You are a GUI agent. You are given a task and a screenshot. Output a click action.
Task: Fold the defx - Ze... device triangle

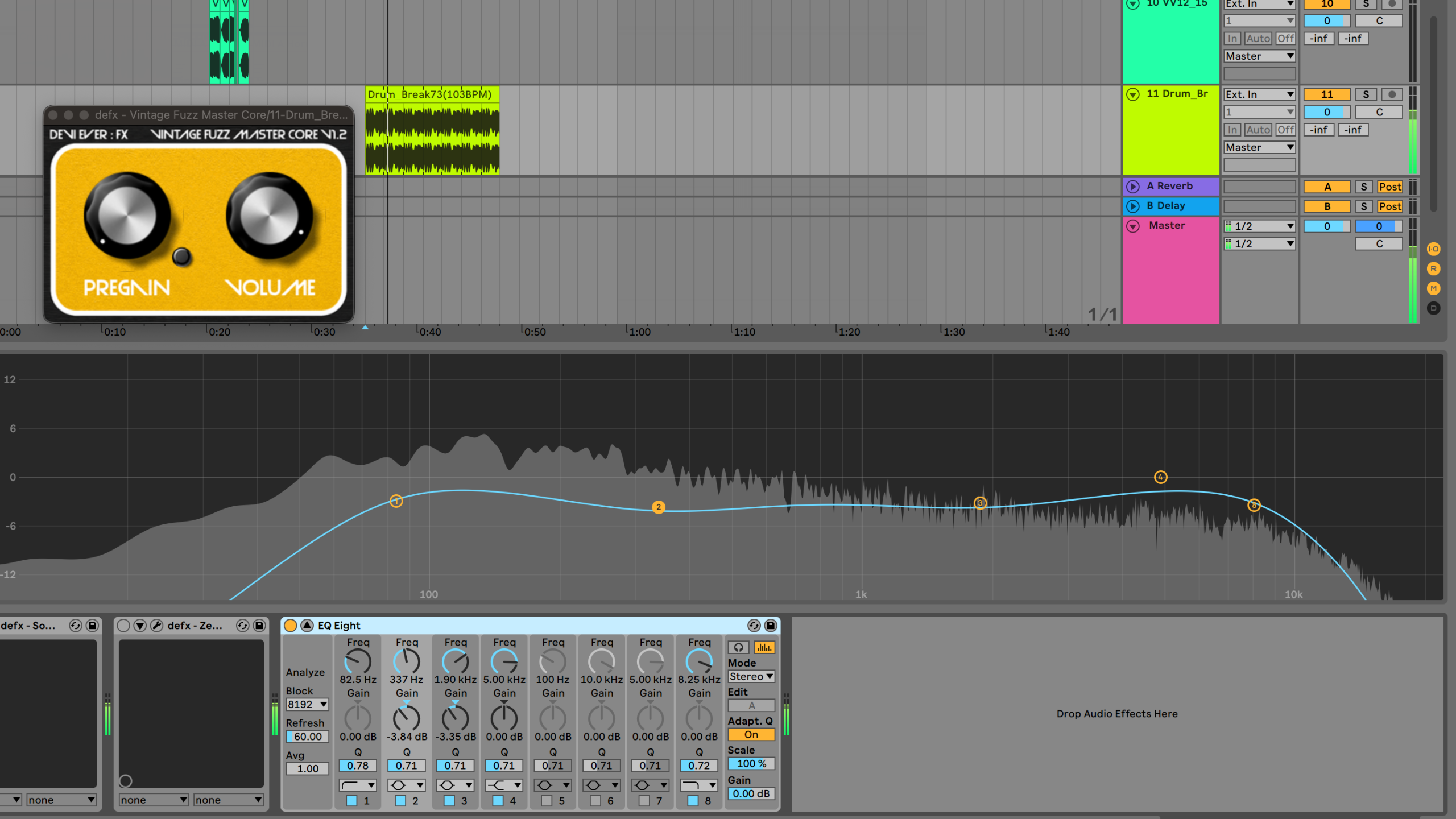(x=140, y=626)
